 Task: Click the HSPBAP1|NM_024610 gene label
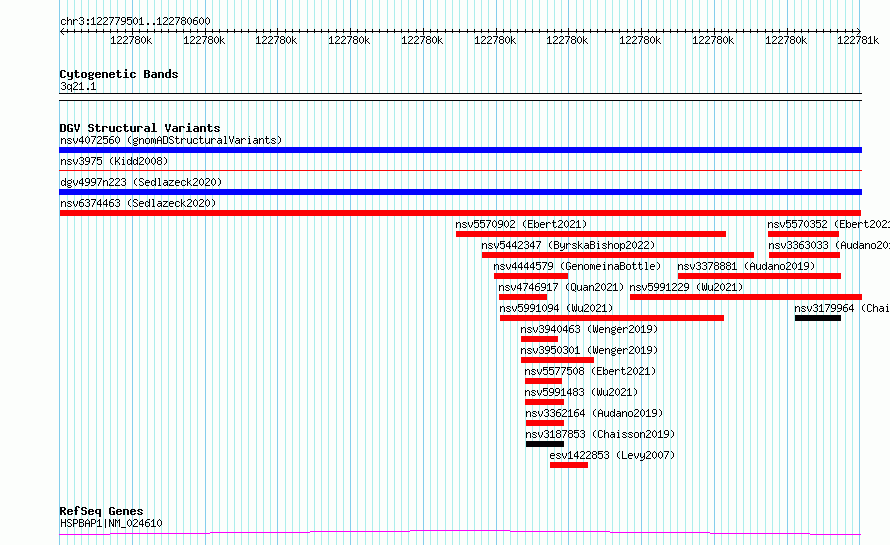(x=111, y=523)
